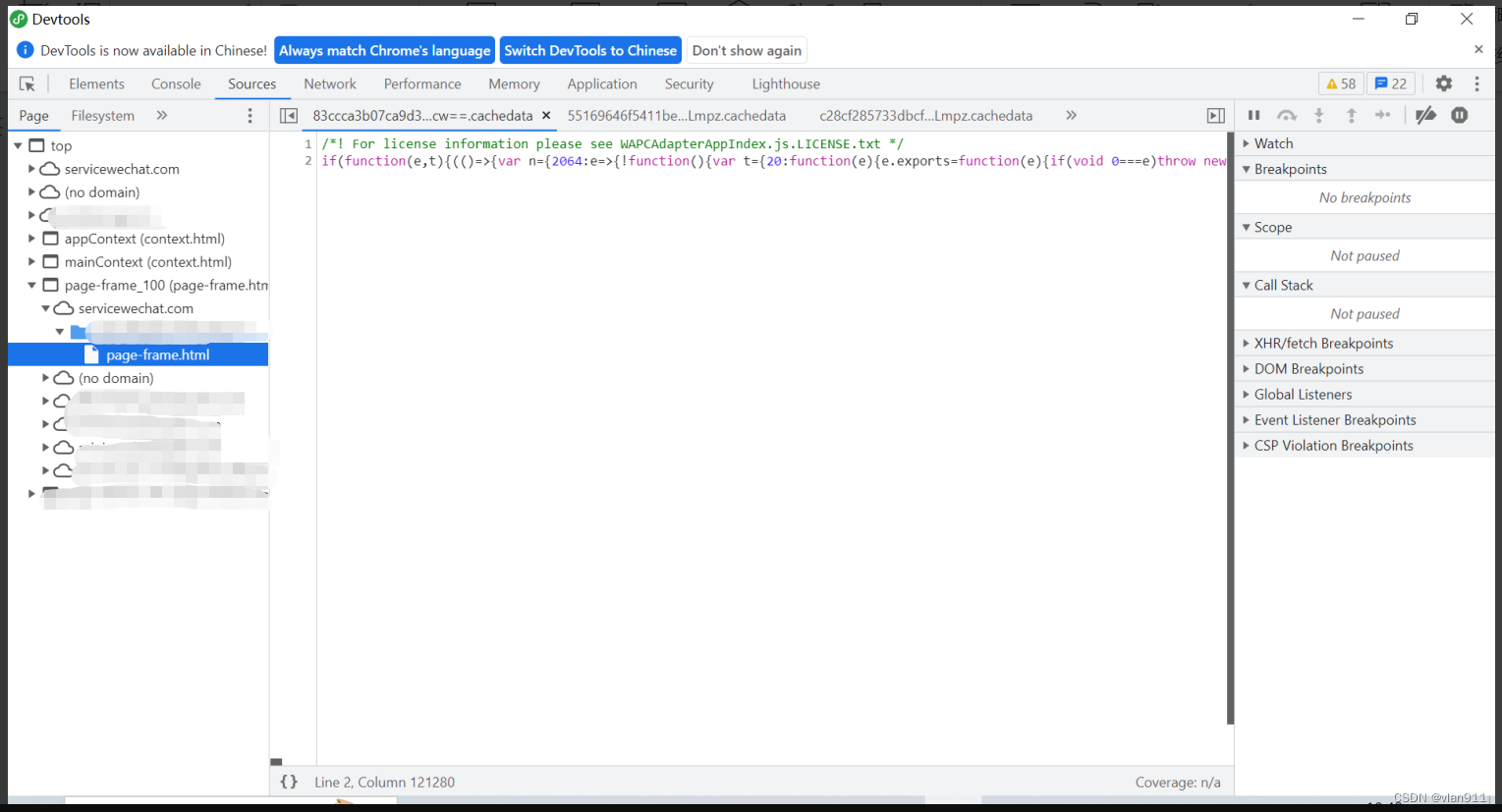Image resolution: width=1502 pixels, height=812 pixels.
Task: Collapse the top frame tree node
Action: click(18, 146)
